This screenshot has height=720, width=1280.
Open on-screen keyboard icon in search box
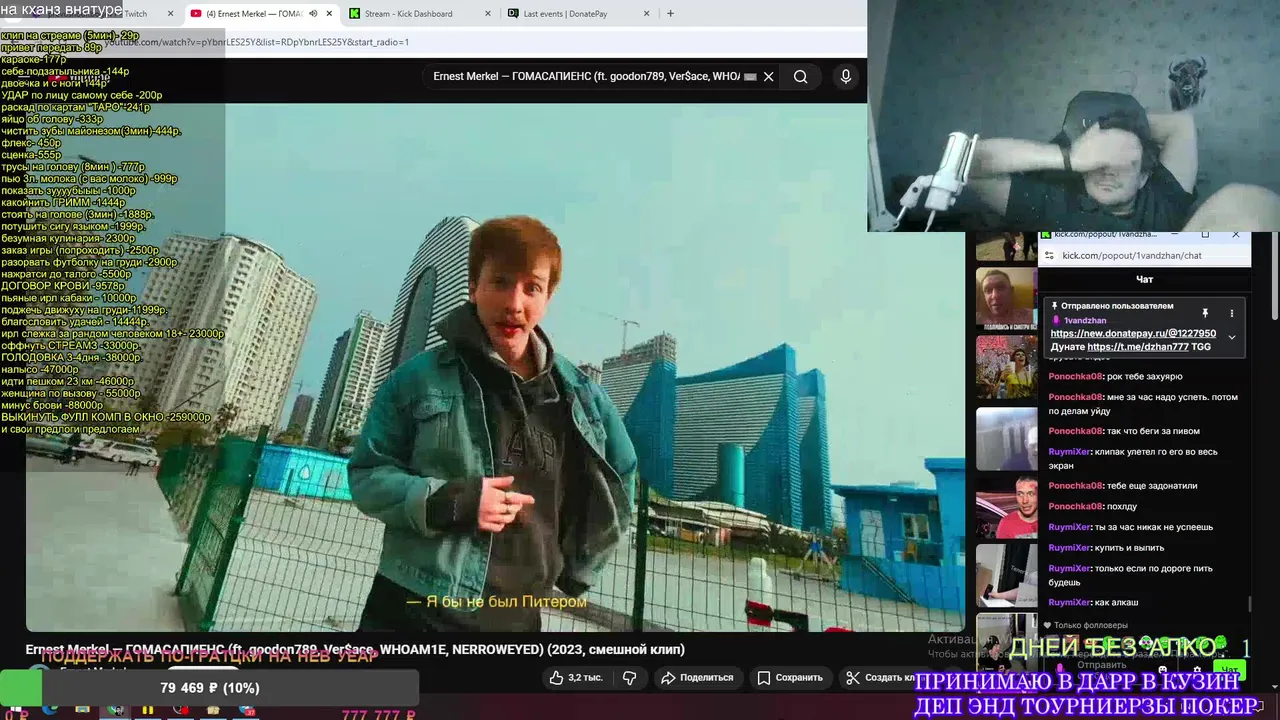(x=750, y=77)
